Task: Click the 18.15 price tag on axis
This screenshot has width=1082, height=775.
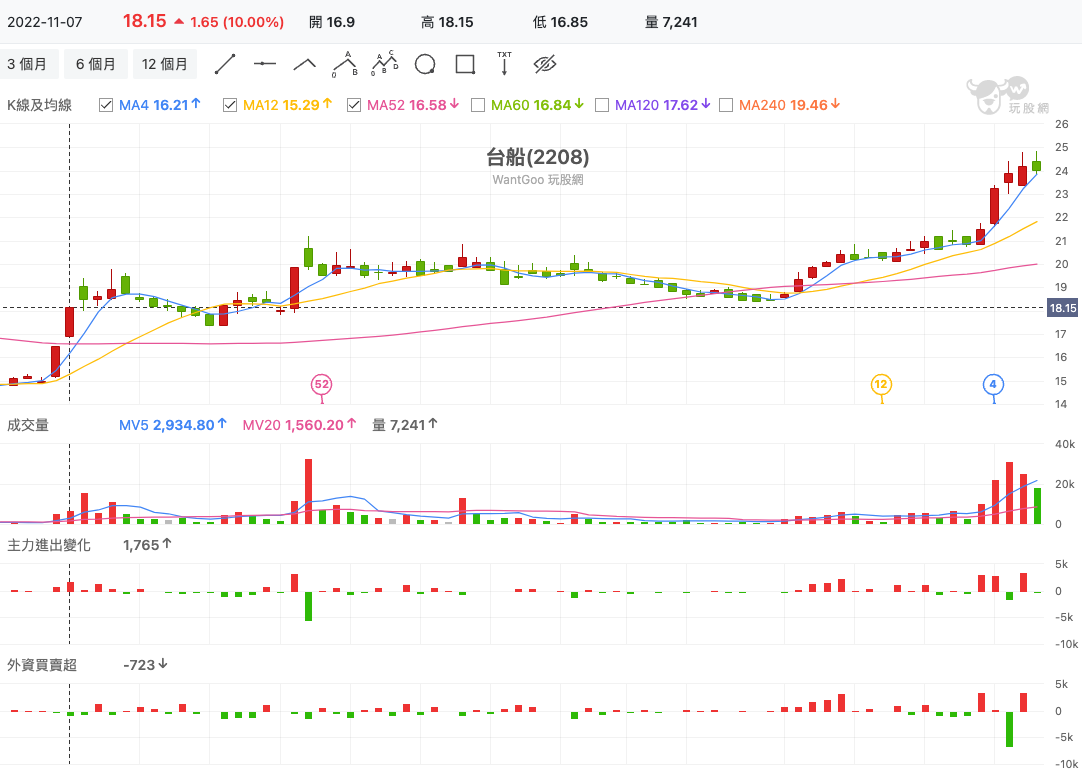Action: 1063,308
